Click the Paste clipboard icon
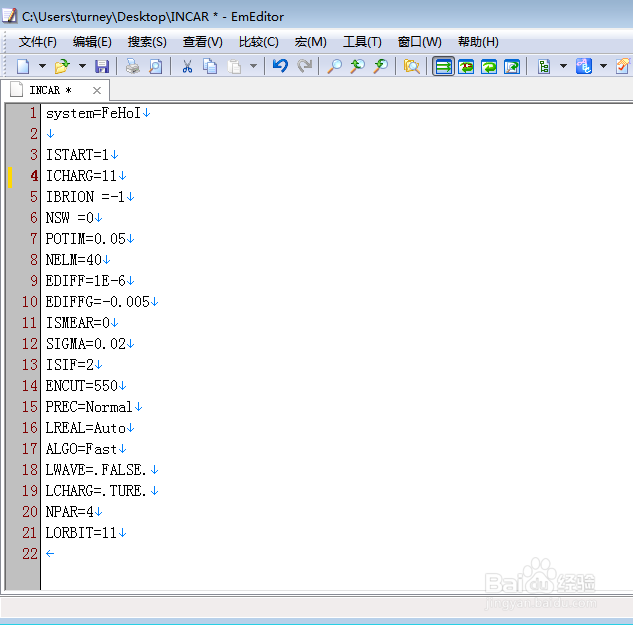 point(234,66)
